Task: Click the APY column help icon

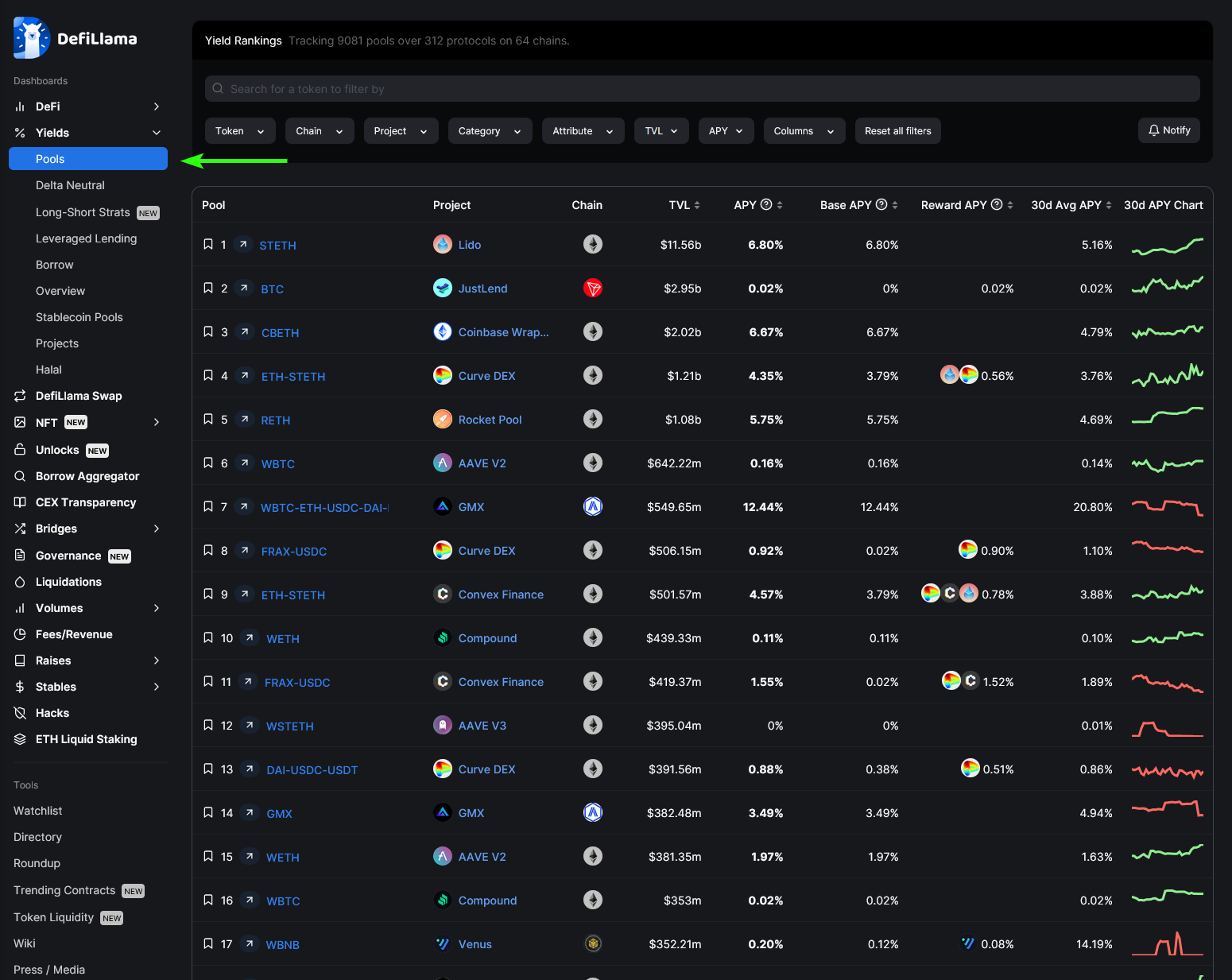Action: tap(766, 205)
